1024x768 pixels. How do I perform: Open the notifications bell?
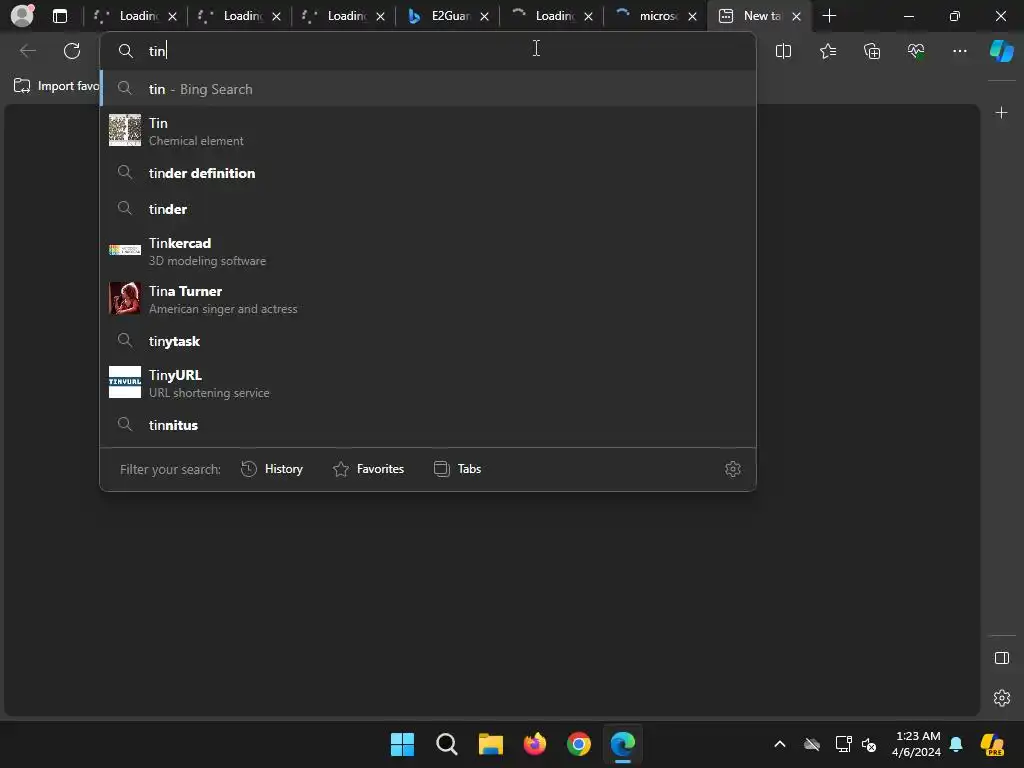[956, 744]
